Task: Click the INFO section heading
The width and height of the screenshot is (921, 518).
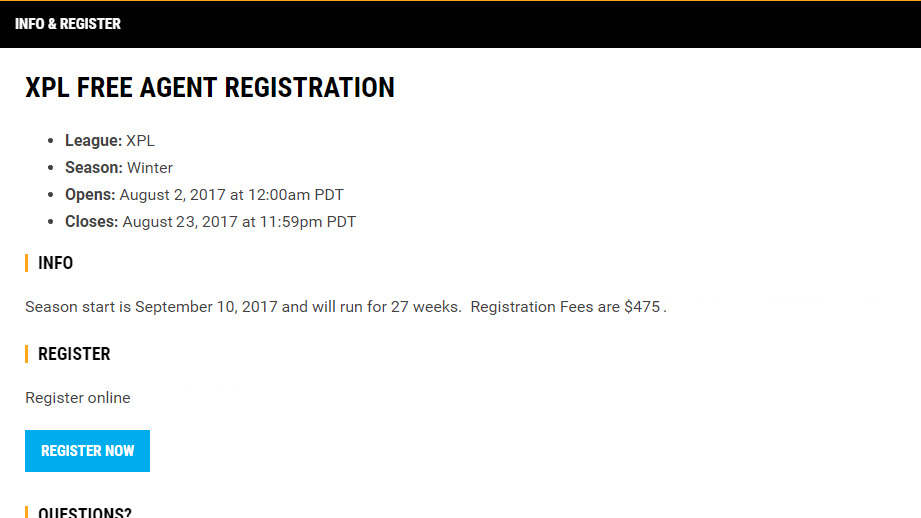Action: [55, 263]
